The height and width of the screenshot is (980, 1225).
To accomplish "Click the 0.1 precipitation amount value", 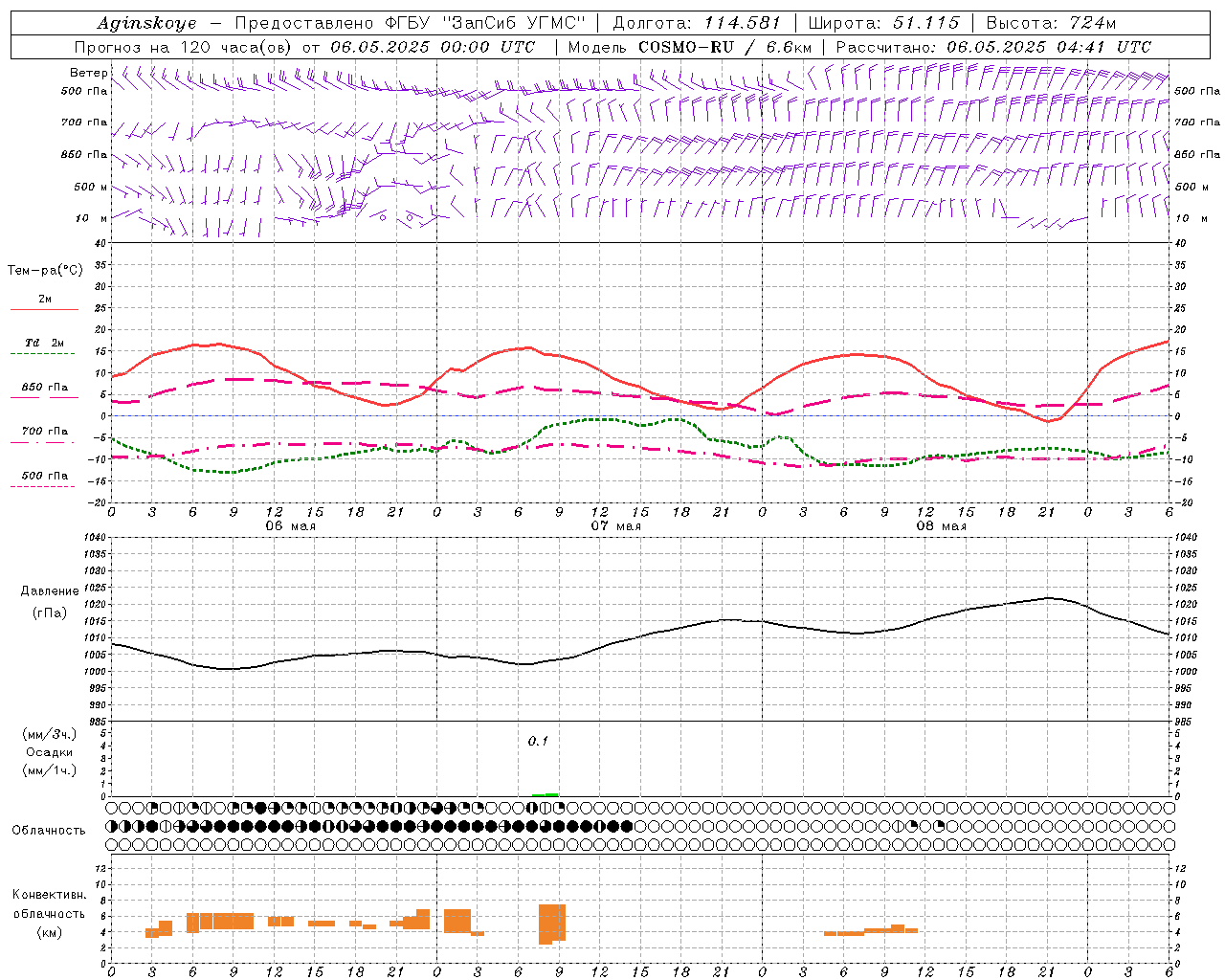I will coord(538,741).
